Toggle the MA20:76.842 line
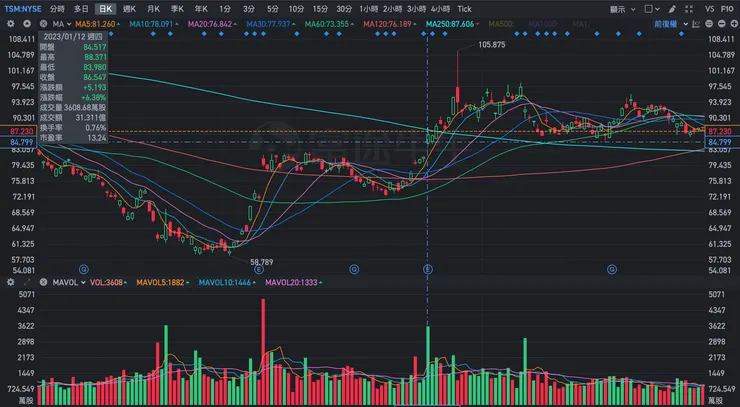Viewport: 740px width, 407px height. [212, 24]
